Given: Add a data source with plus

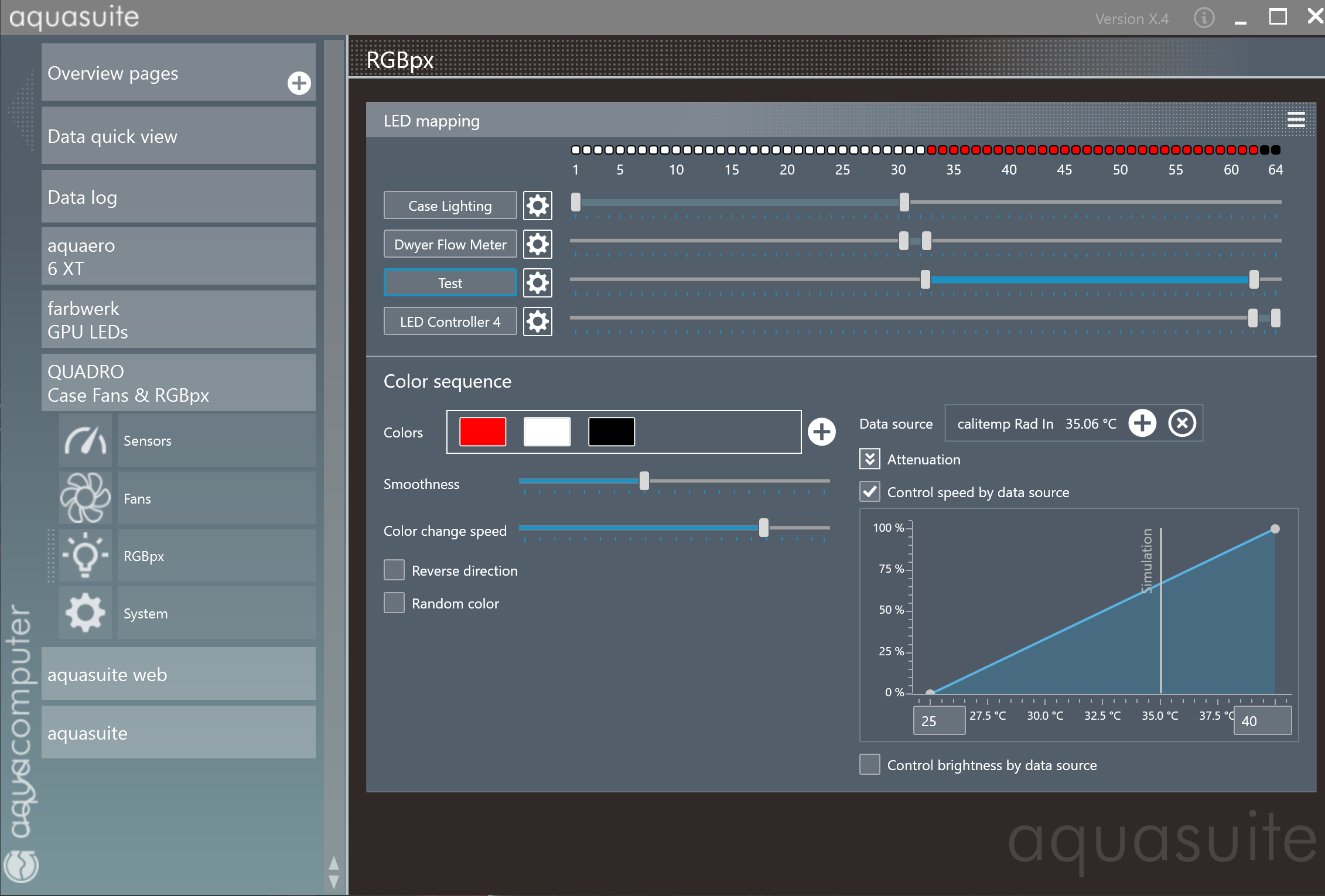Looking at the screenshot, I should pos(1142,423).
